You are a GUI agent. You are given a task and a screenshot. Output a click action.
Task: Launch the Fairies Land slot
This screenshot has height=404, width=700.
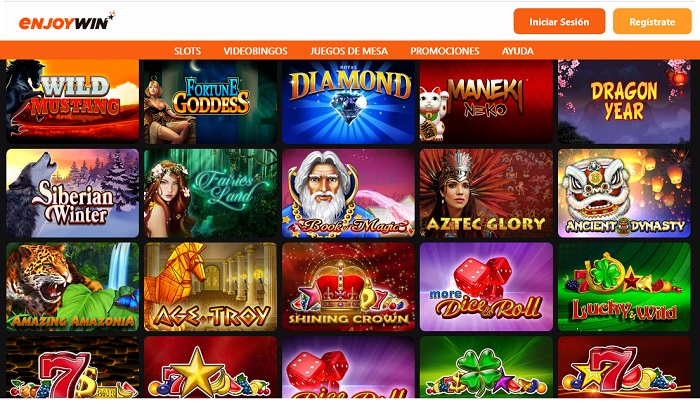[x=210, y=193]
